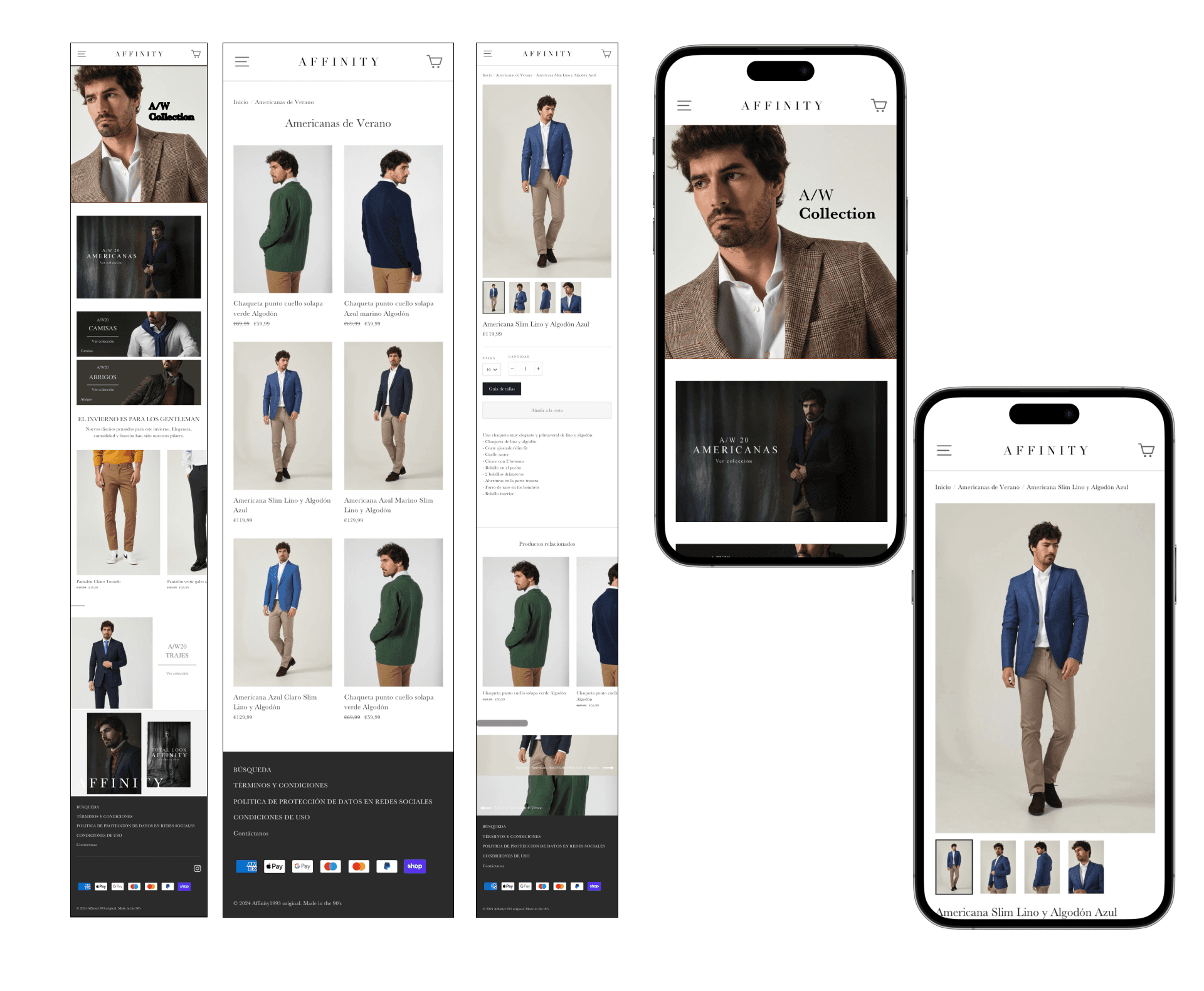Click the Guía de tallas button
Screen dimensions: 1204x991
point(502,389)
